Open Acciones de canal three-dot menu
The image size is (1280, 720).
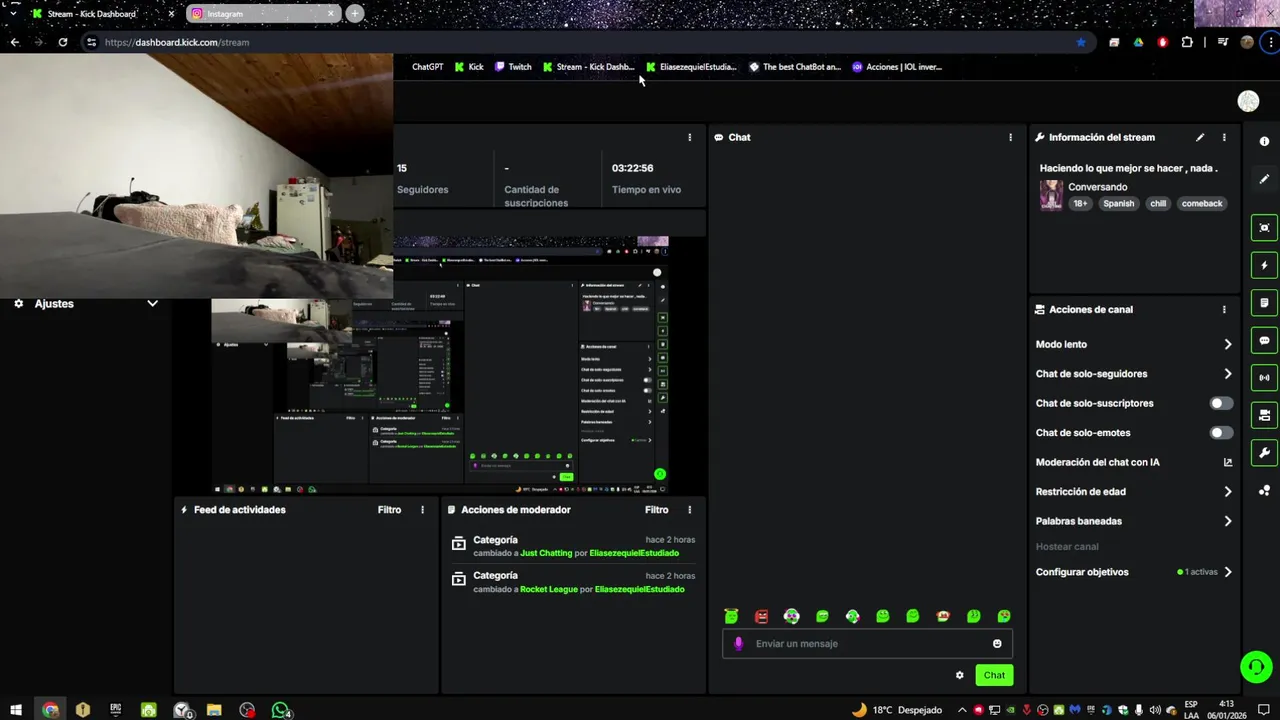[1224, 309]
